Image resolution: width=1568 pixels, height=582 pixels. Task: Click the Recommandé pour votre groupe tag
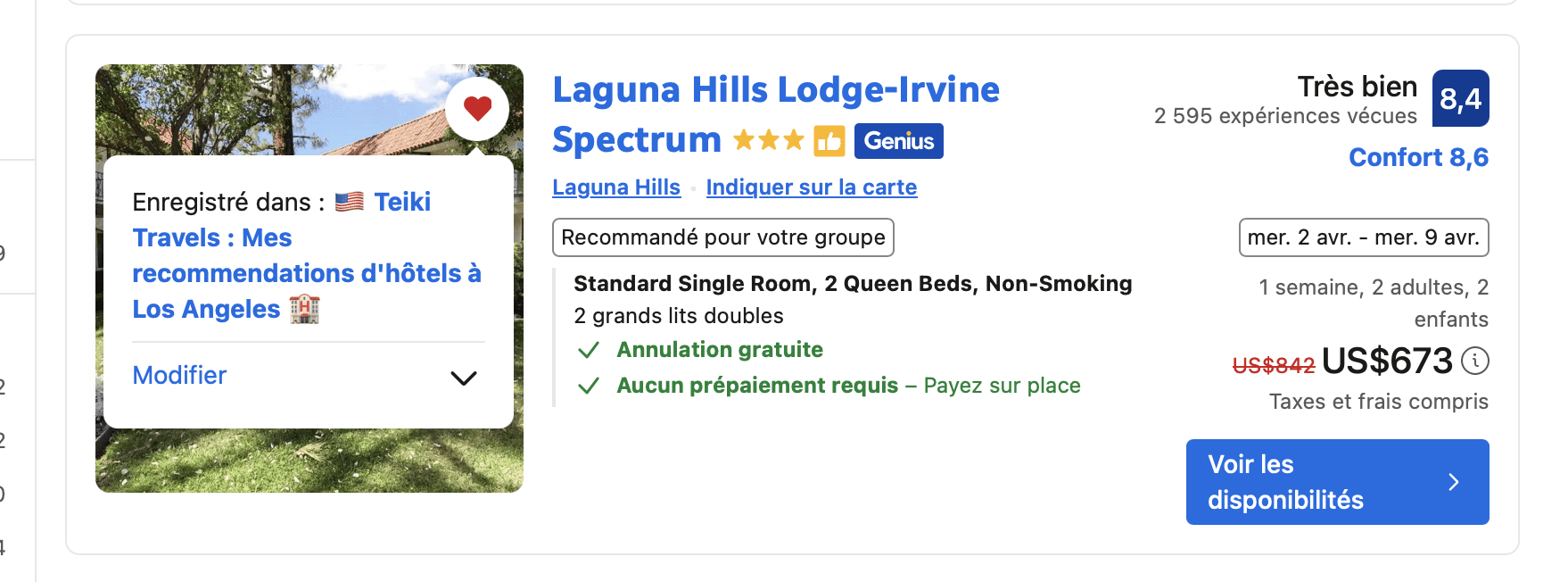[722, 237]
